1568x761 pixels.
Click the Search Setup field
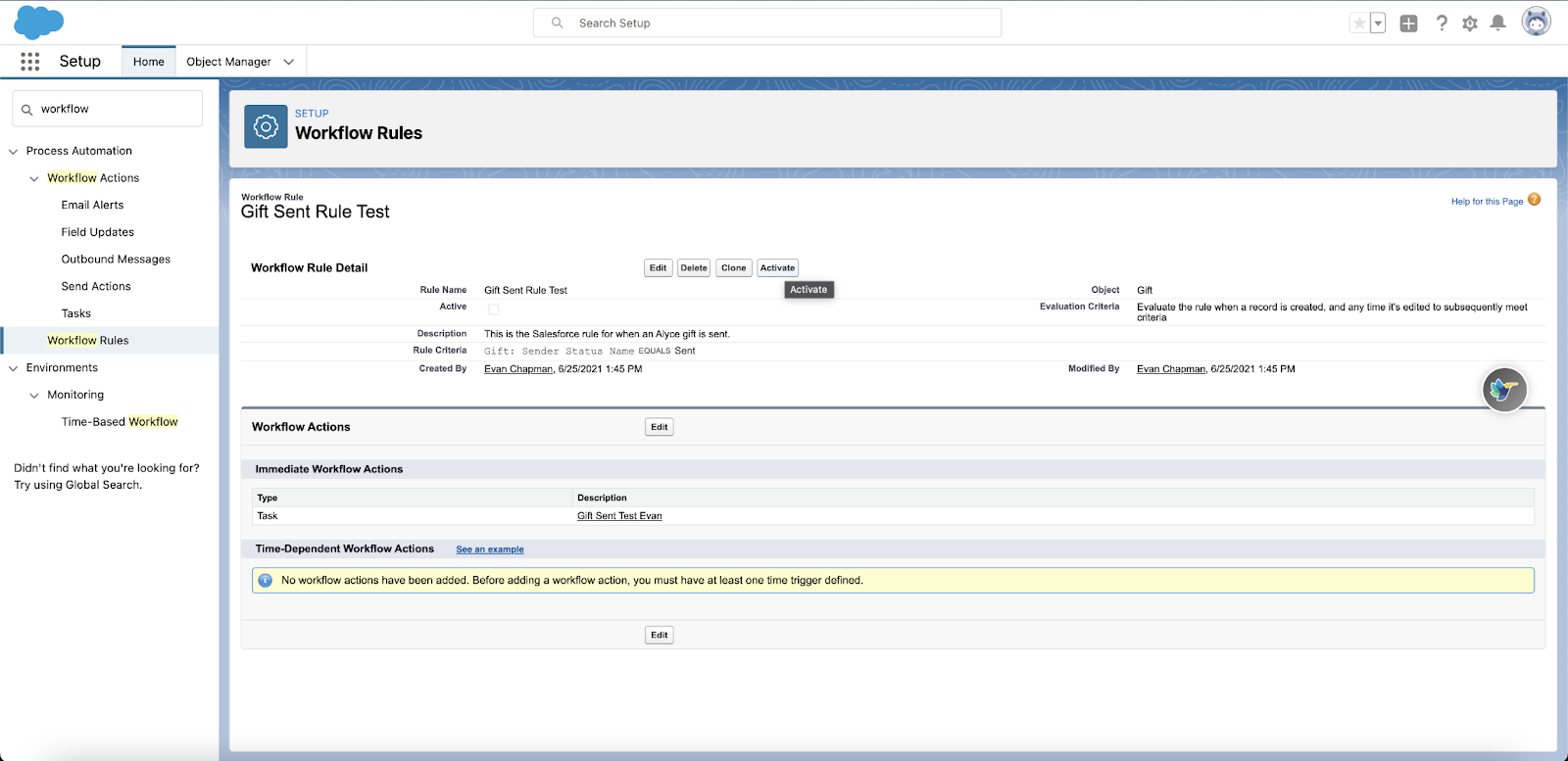point(767,24)
